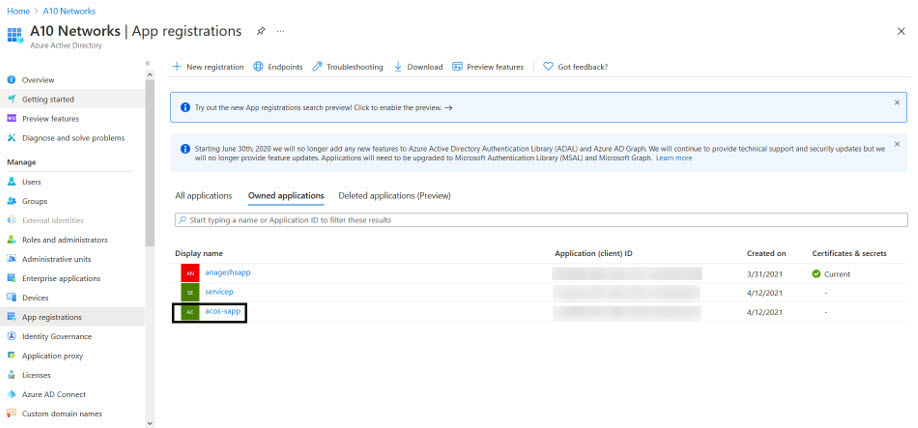Click the Getting started rocket icon

[11, 99]
